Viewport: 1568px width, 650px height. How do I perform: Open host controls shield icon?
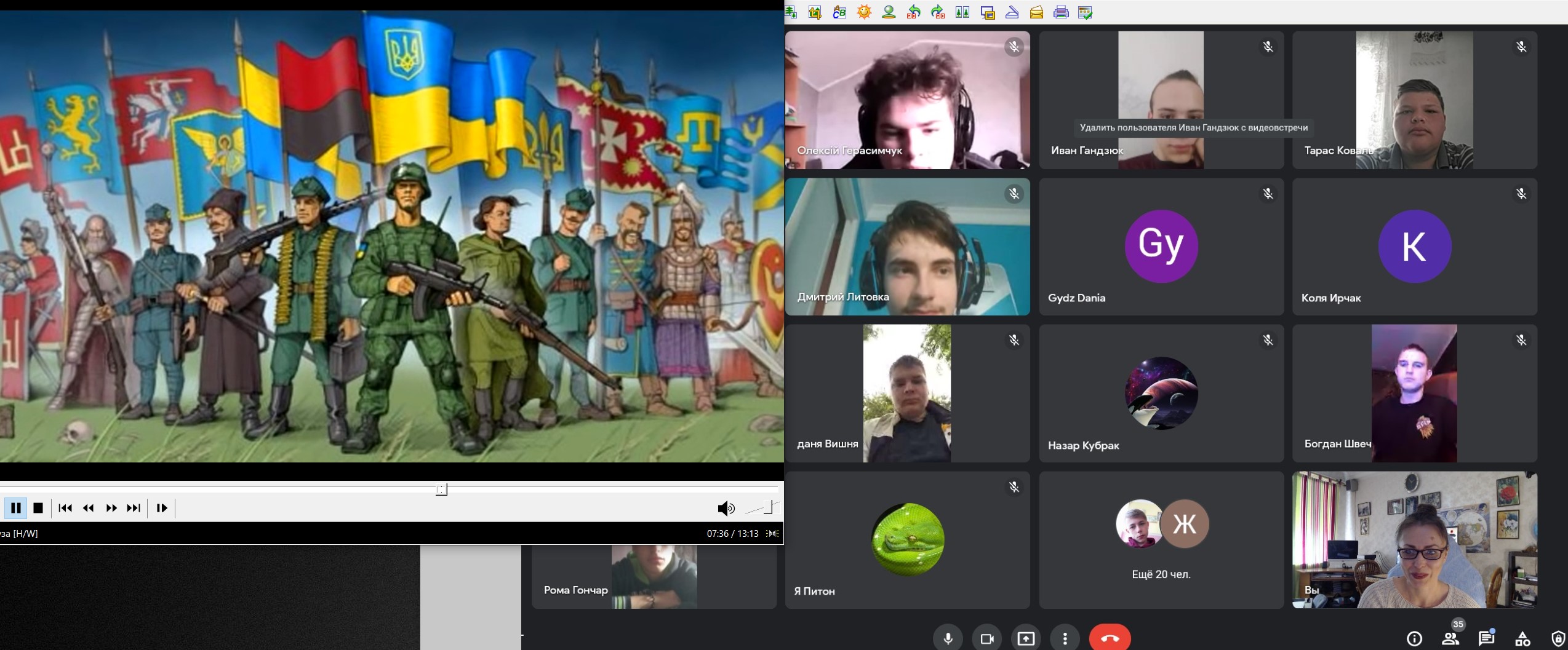click(1558, 639)
